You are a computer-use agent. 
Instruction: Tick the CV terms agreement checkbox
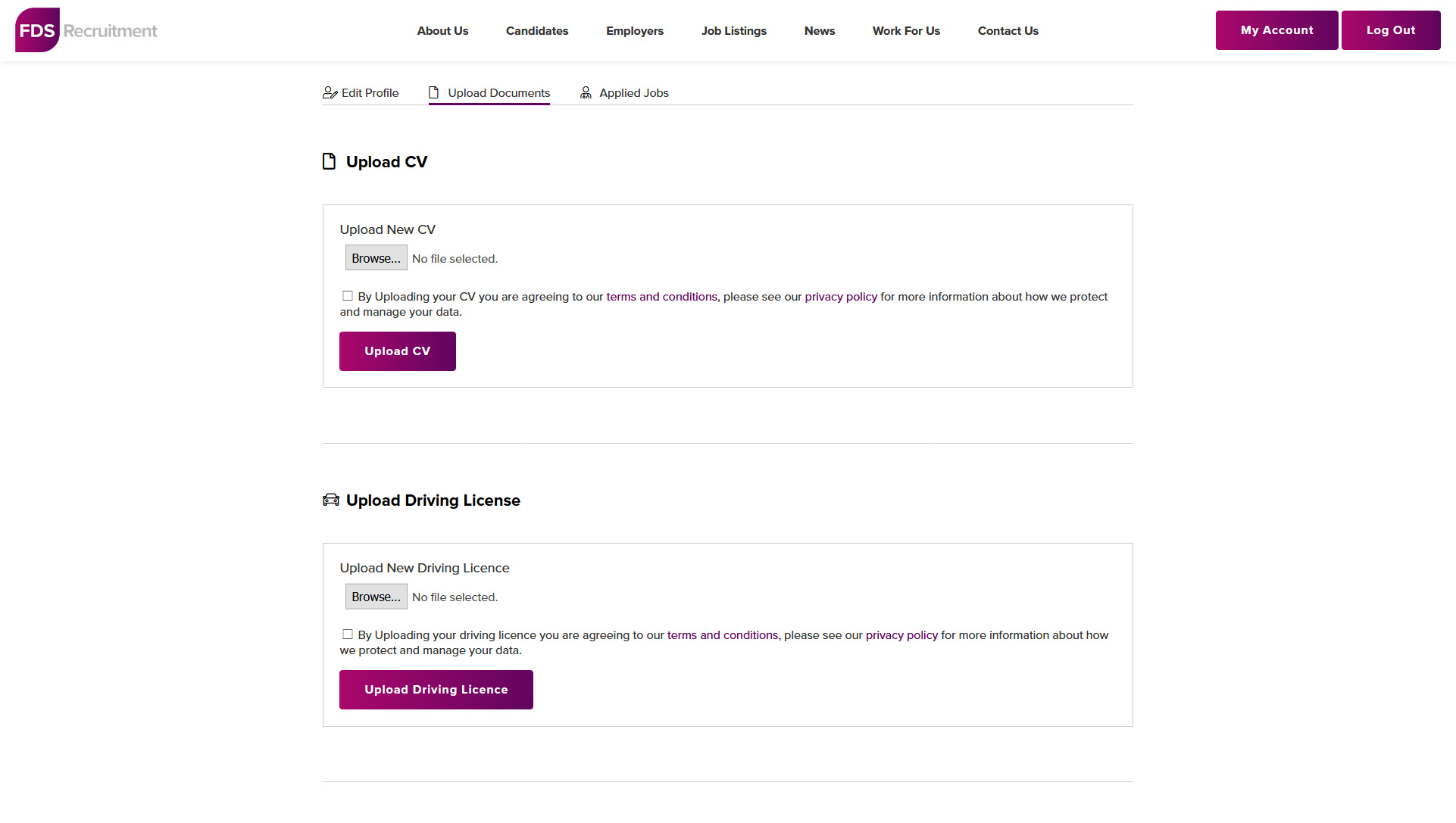point(348,296)
